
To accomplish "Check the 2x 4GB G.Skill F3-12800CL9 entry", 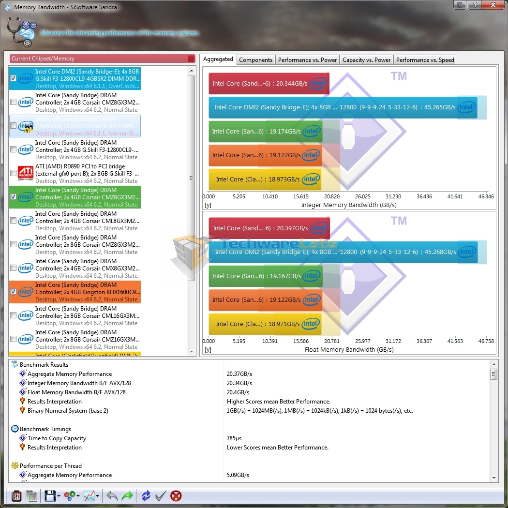I will tap(13, 149).
